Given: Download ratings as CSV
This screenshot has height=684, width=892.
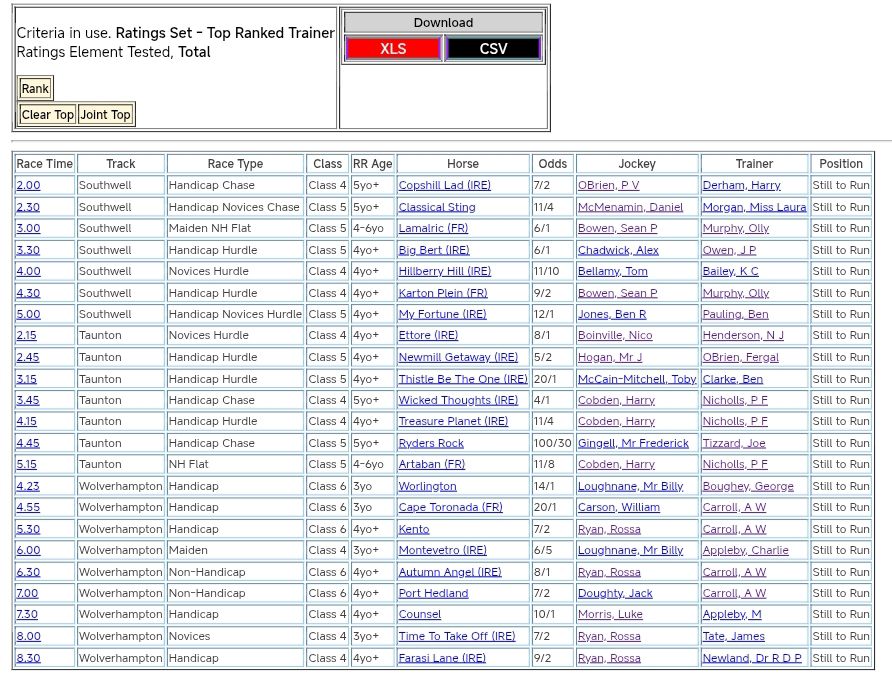Looking at the screenshot, I should click(x=493, y=49).
